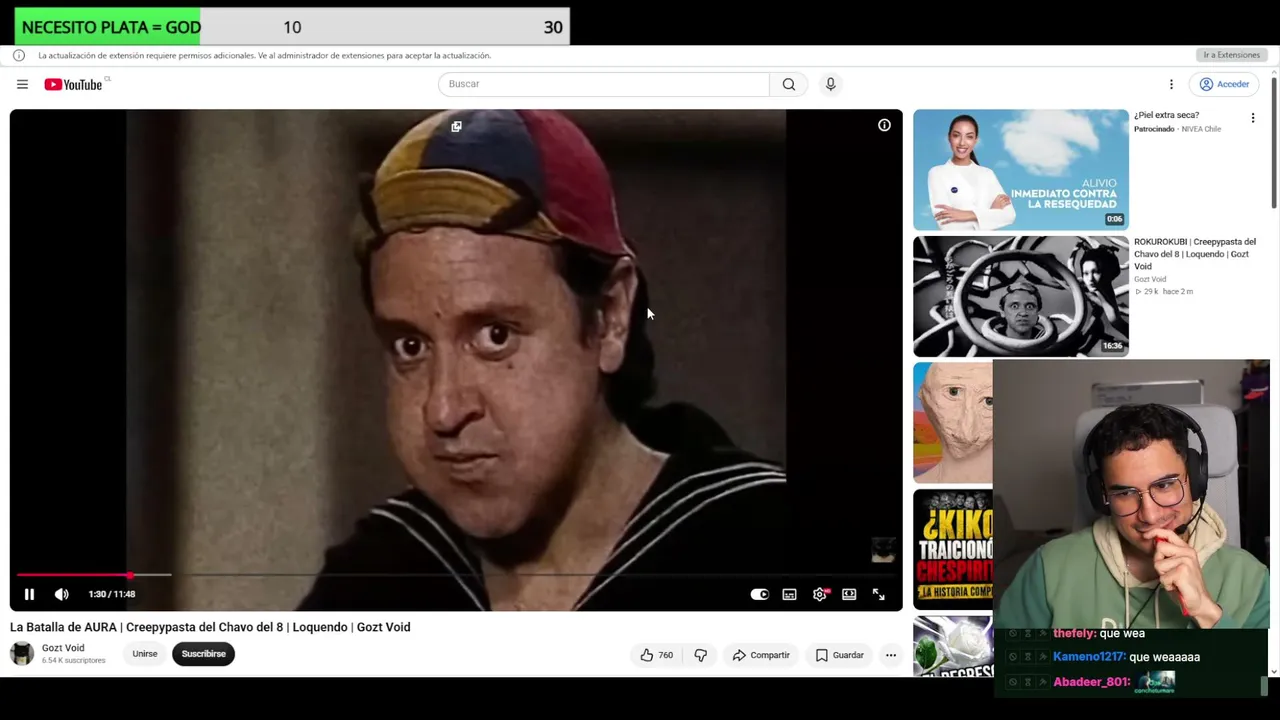The image size is (1280, 720).
Task: Switch to theater mode
Action: coord(849,594)
